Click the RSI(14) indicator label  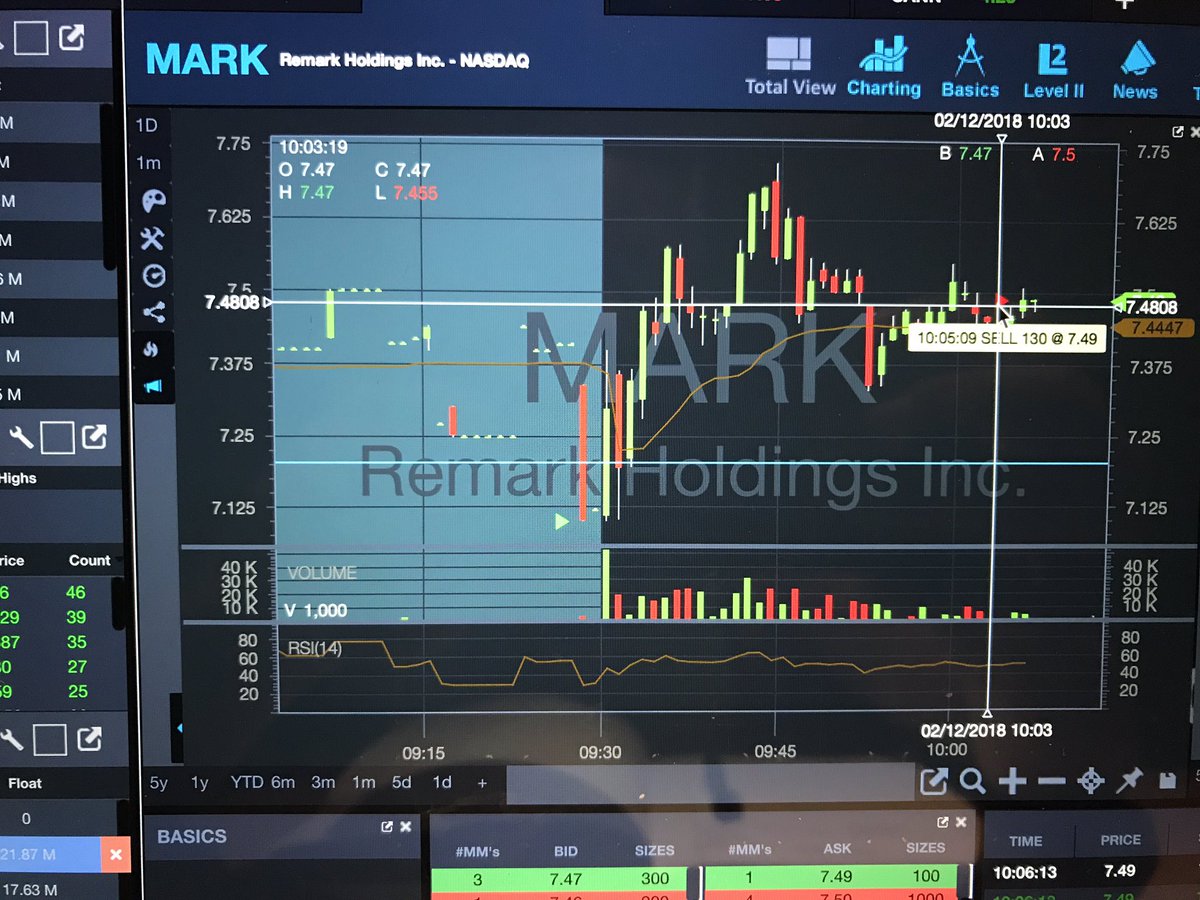[315, 648]
